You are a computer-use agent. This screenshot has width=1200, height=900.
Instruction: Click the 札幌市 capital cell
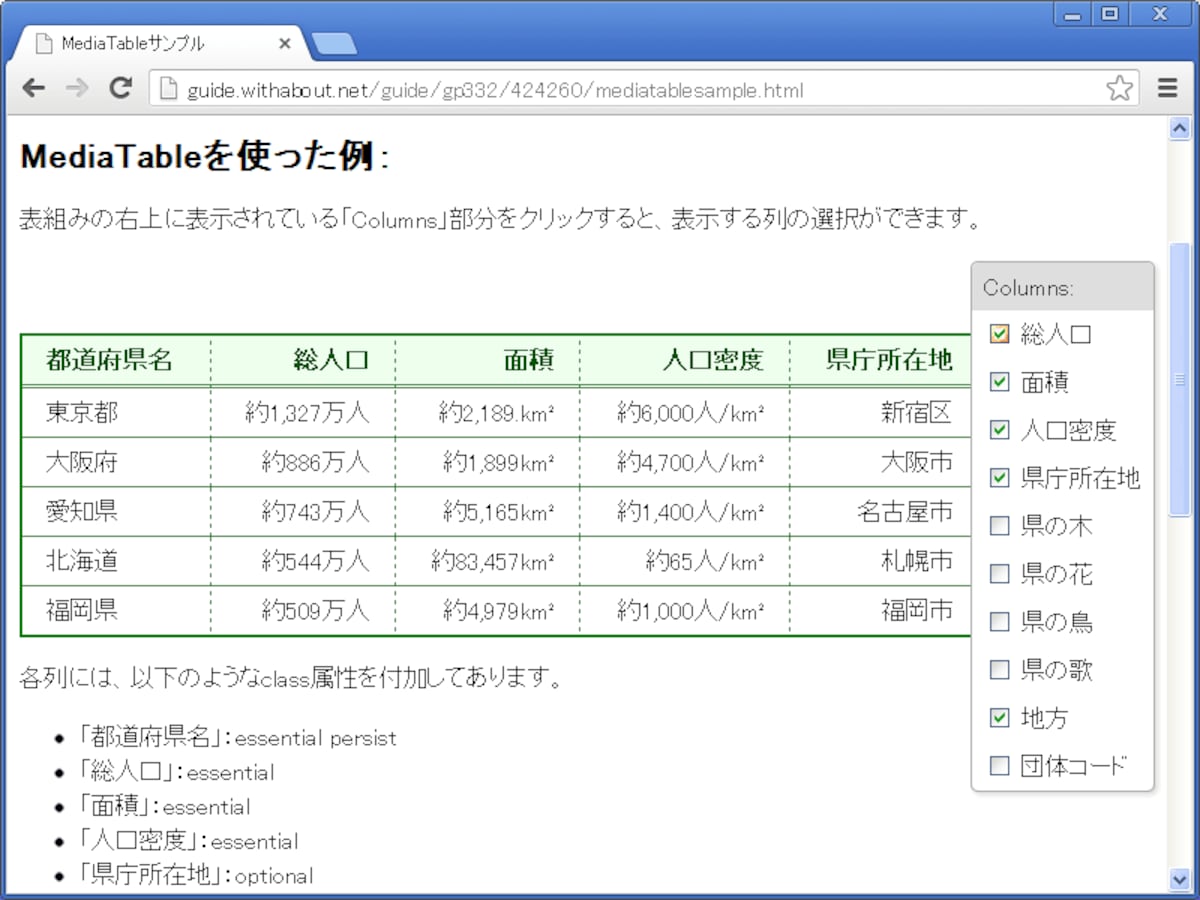(880, 561)
